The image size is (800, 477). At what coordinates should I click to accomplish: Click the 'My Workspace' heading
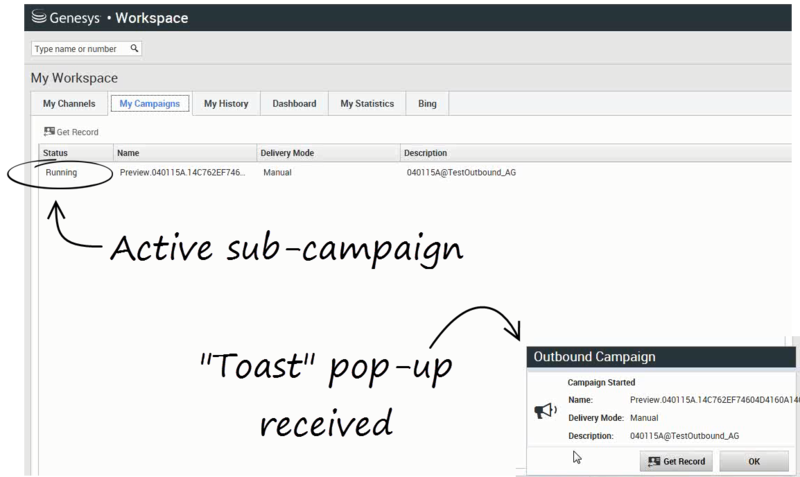pos(74,78)
